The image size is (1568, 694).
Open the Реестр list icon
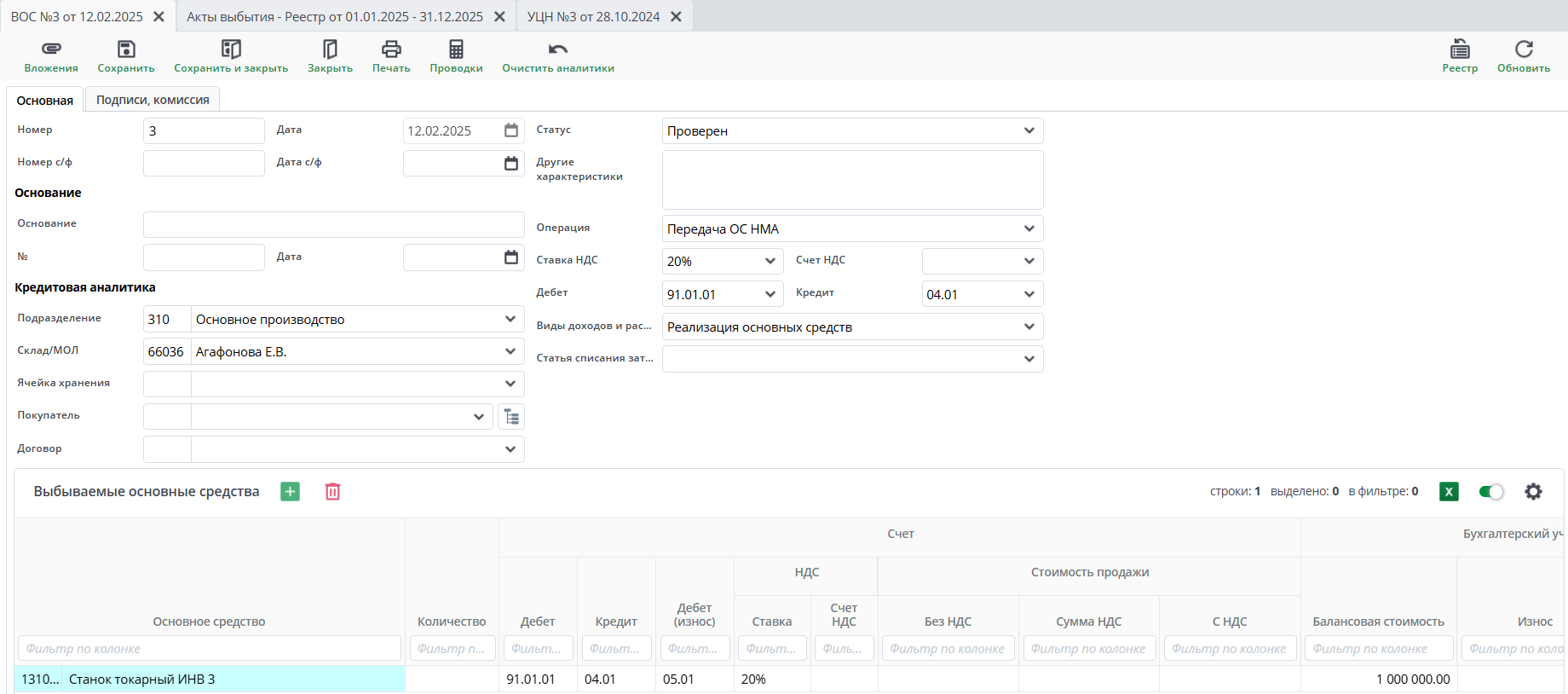[x=1460, y=49]
